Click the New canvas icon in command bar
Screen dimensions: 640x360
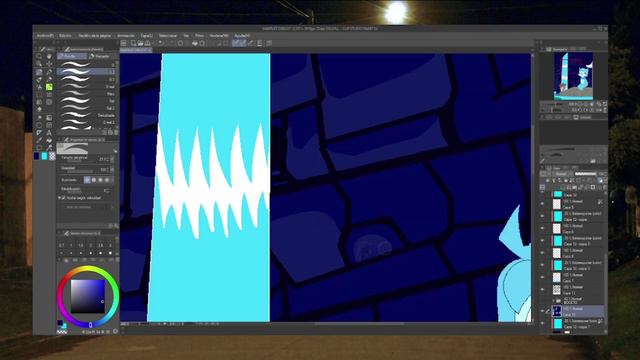pos(133,43)
